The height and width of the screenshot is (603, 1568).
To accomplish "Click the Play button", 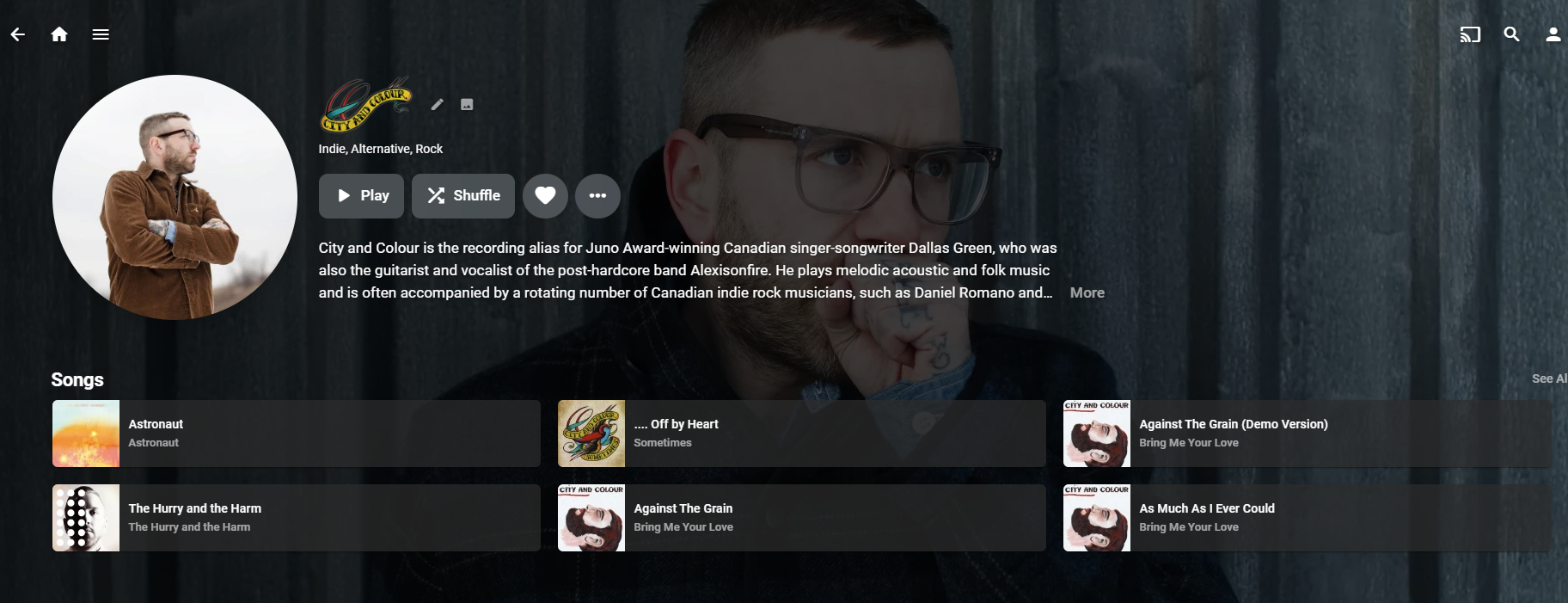I will (361, 196).
